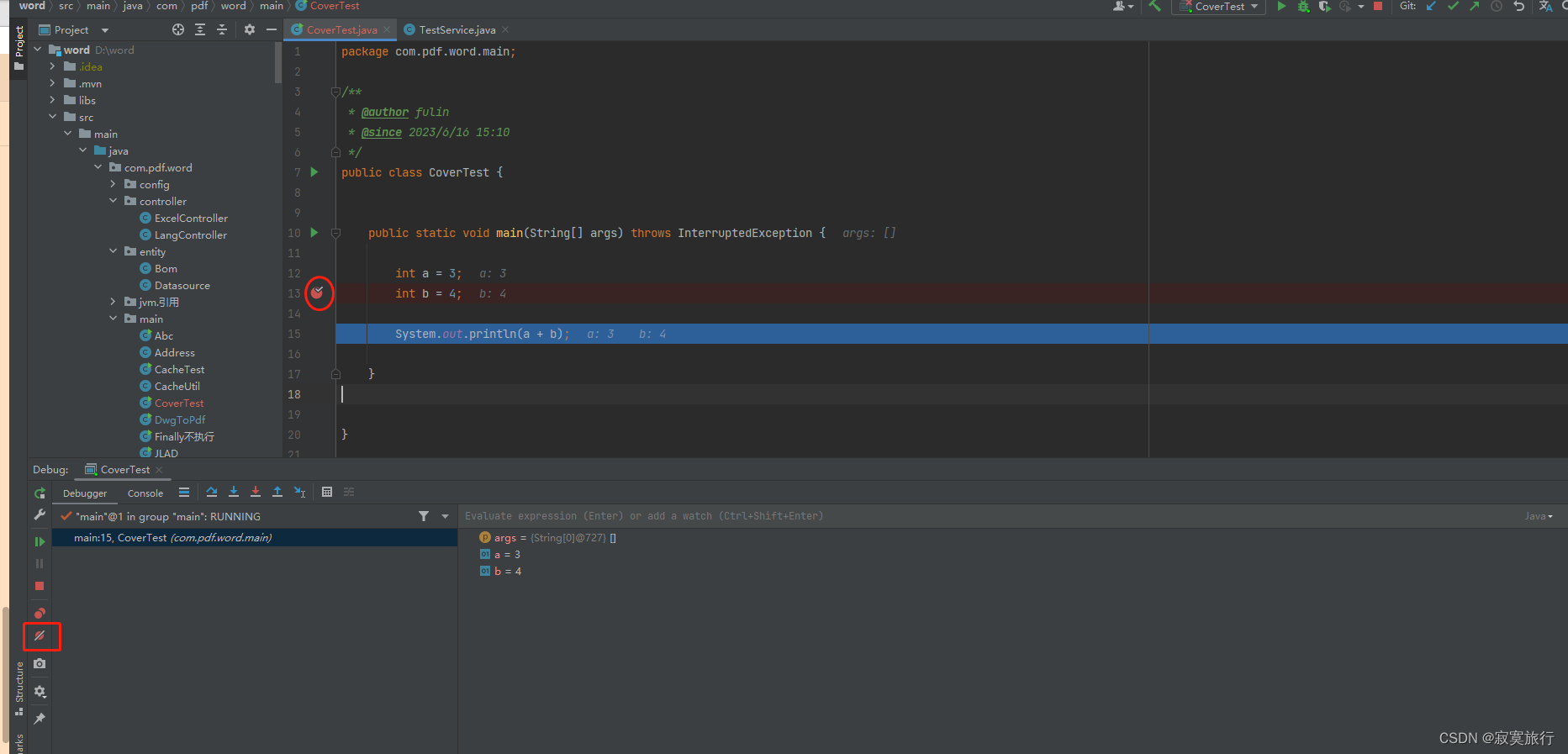Resume program in debug sidebar
The width and height of the screenshot is (1568, 754).
click(x=40, y=542)
